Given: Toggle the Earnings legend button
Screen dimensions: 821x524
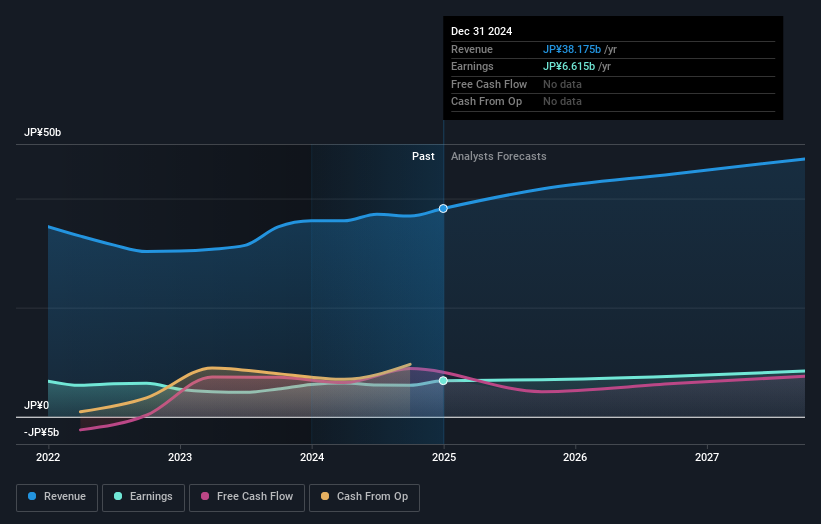Looking at the screenshot, I should point(143,497).
